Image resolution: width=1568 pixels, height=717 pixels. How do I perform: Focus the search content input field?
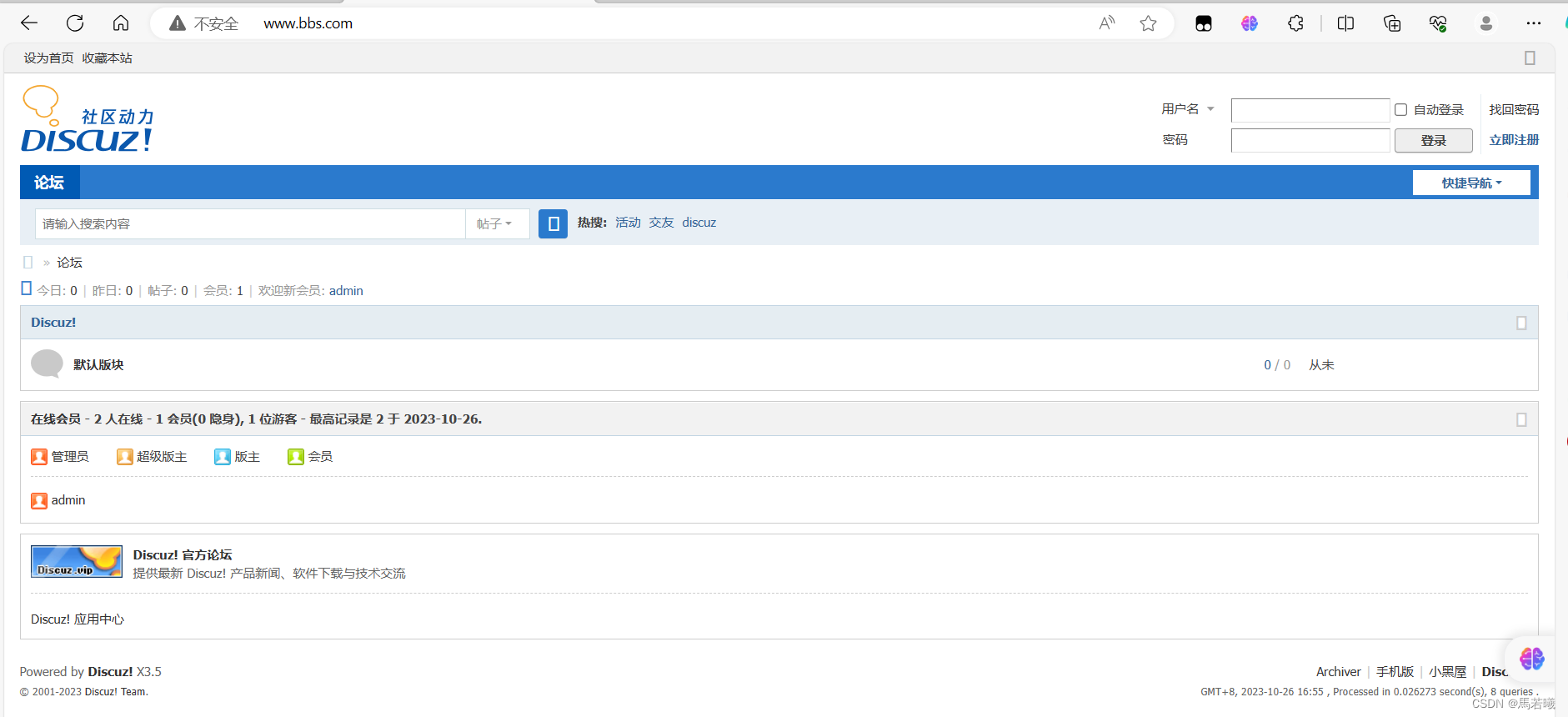point(250,223)
